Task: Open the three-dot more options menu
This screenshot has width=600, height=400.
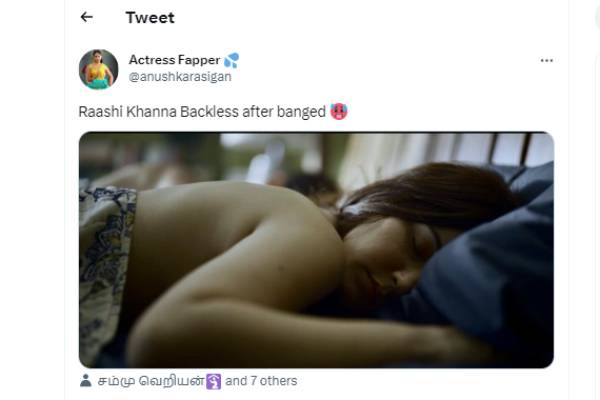Action: tap(546, 60)
